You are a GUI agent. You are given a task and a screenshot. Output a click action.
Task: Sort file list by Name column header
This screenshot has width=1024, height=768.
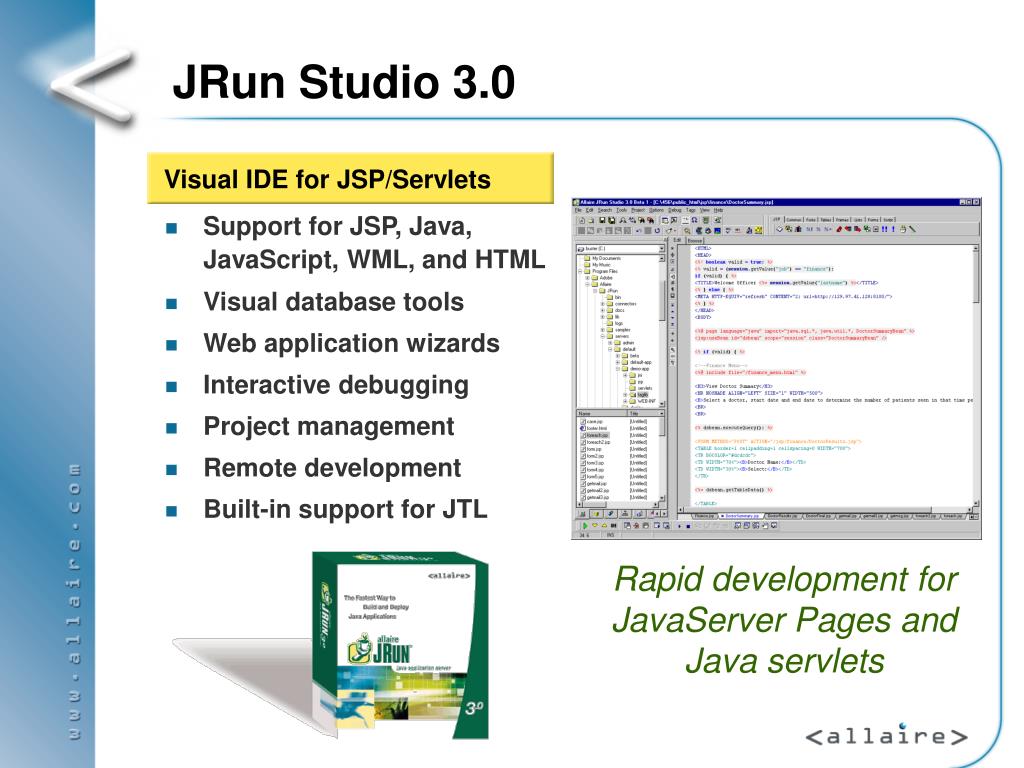(x=601, y=413)
